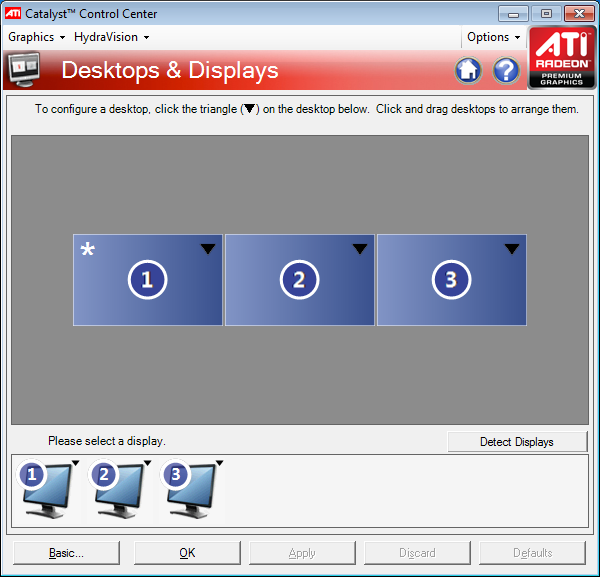600x577 pixels.
Task: Click the Desktops & Displays monitor header icon
Action: click(25, 70)
